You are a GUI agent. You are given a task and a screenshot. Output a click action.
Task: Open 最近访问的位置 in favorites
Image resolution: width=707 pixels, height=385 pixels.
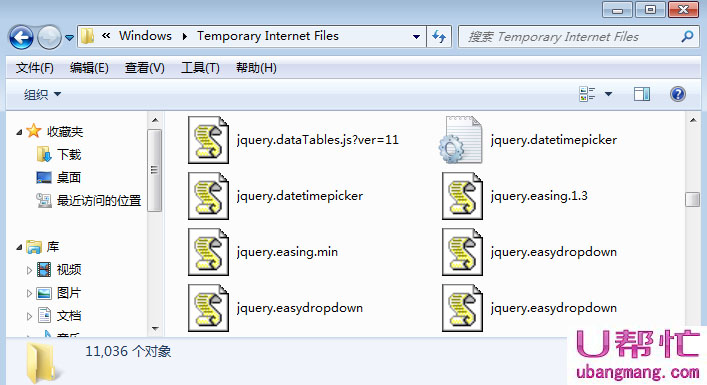click(x=88, y=200)
